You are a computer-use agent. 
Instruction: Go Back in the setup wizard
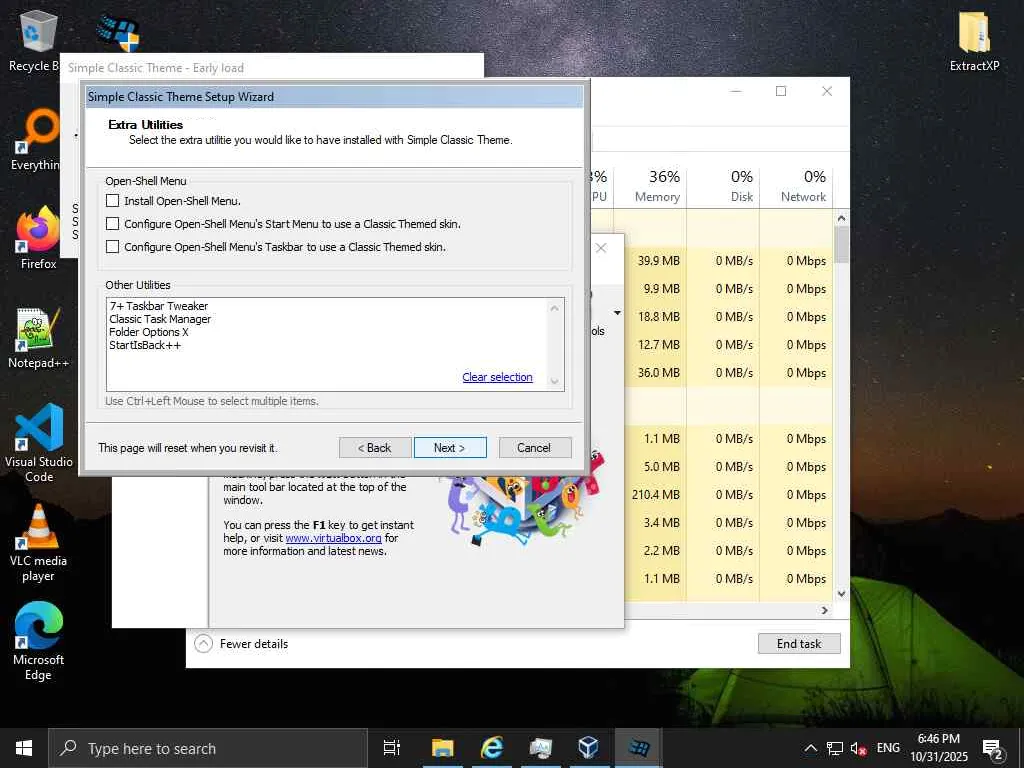pos(375,447)
